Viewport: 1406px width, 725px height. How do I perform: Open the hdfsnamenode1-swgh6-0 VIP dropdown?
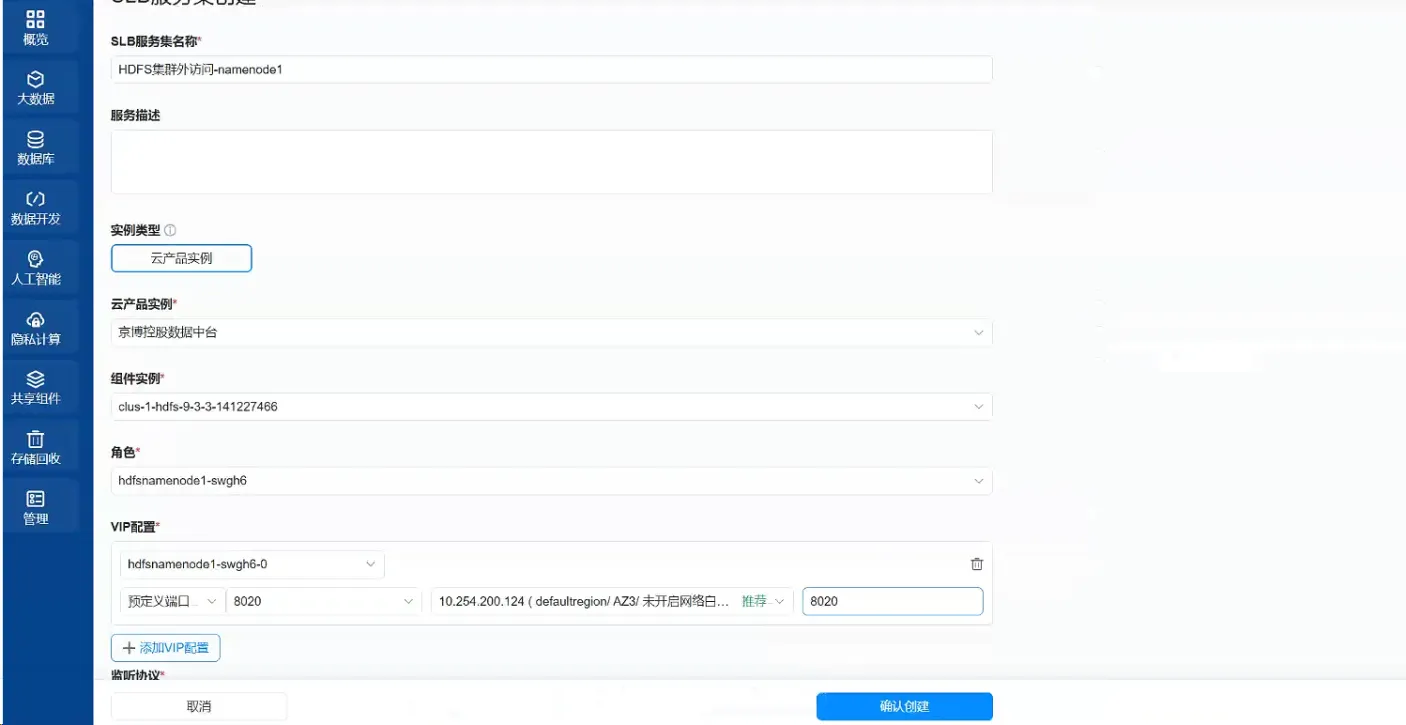(252, 564)
